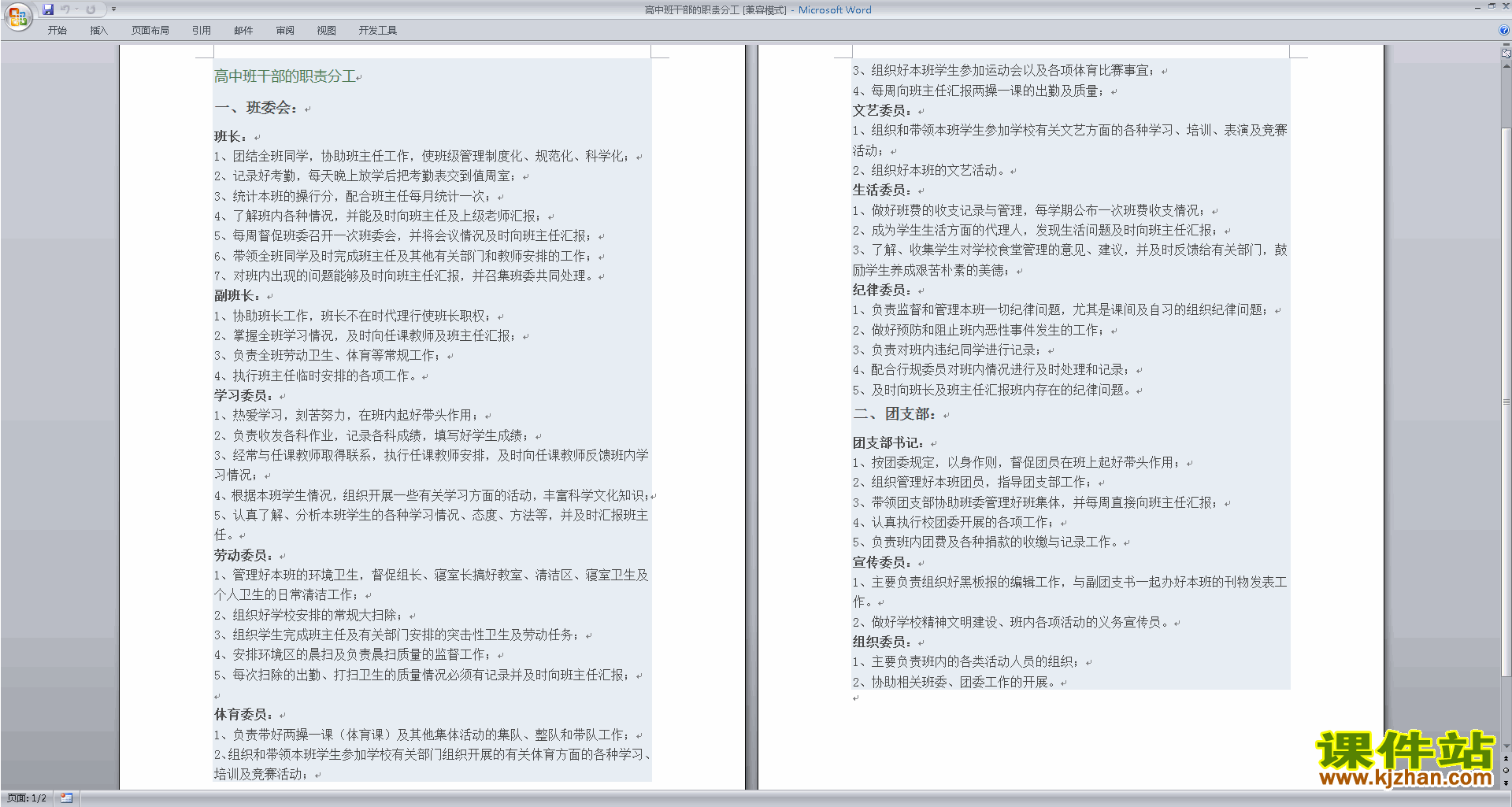Click the line 3、统计本班的操行分

pyautogui.click(x=354, y=197)
